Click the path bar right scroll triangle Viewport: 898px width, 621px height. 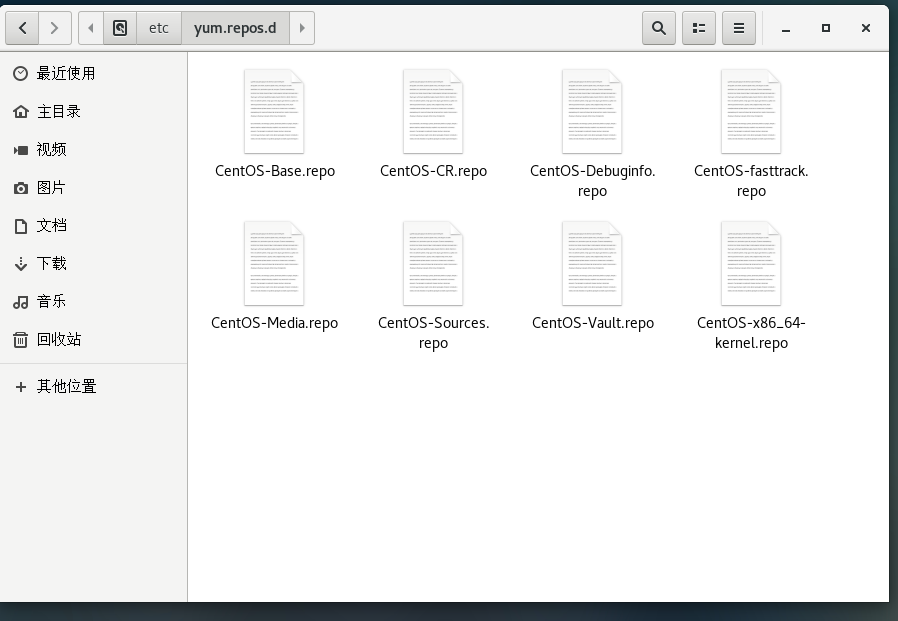click(x=302, y=27)
